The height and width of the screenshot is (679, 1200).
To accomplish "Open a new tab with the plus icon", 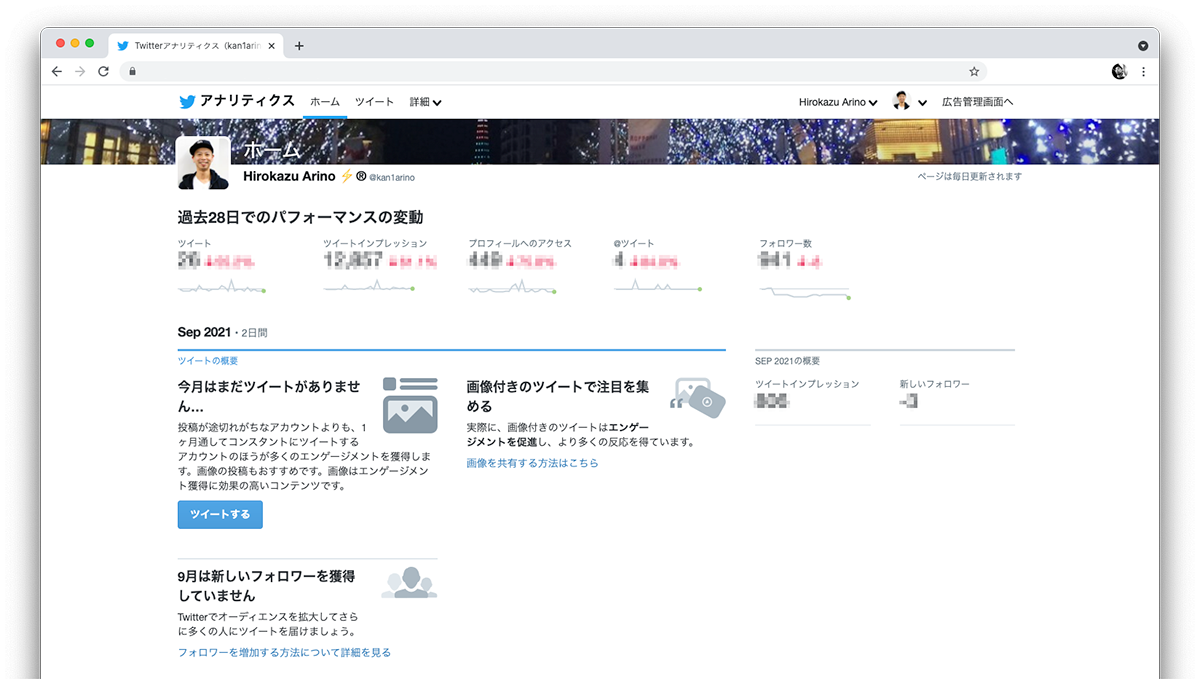I will pyautogui.click(x=299, y=46).
